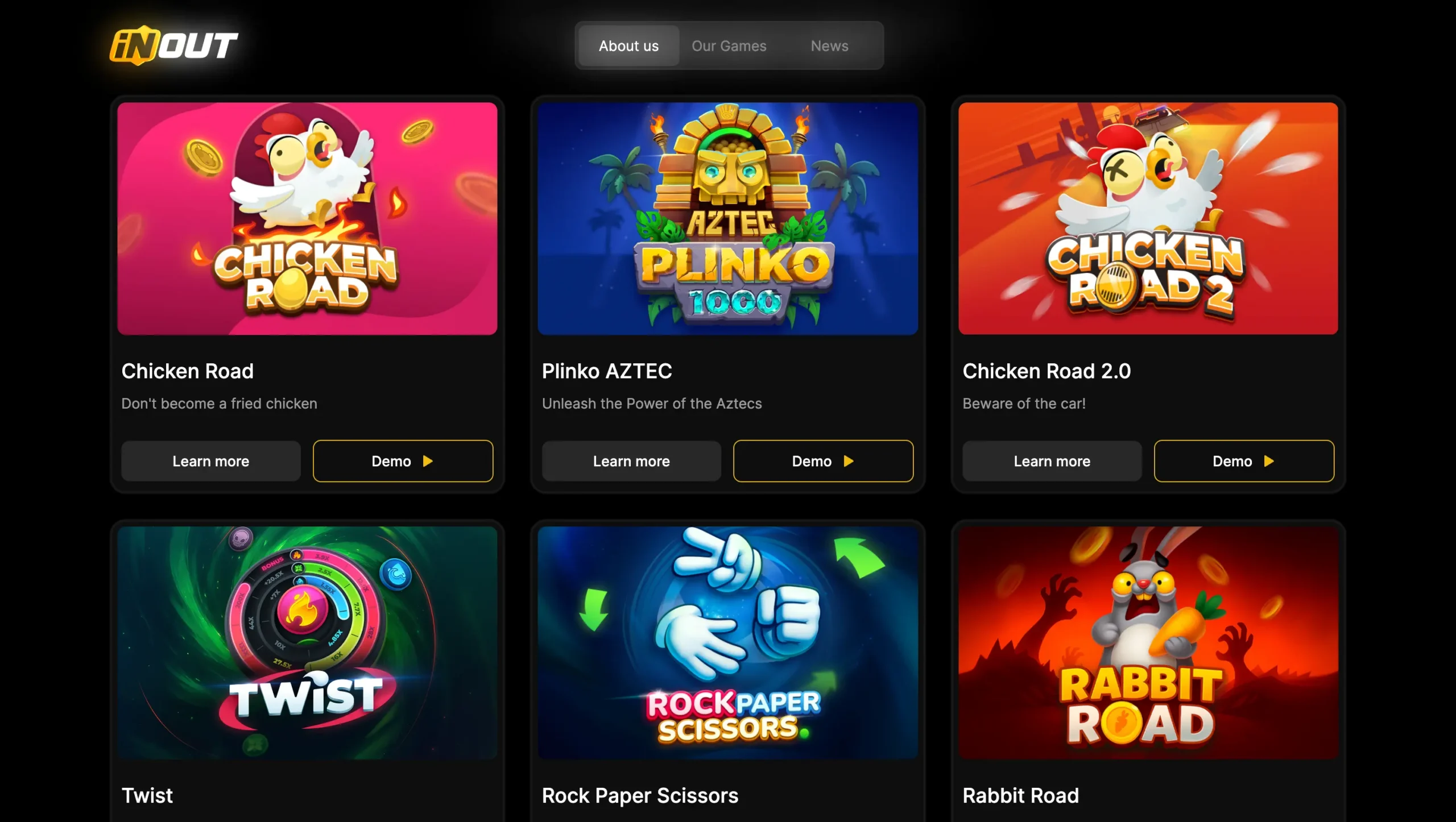
Task: Click the Twist title text
Action: click(147, 795)
